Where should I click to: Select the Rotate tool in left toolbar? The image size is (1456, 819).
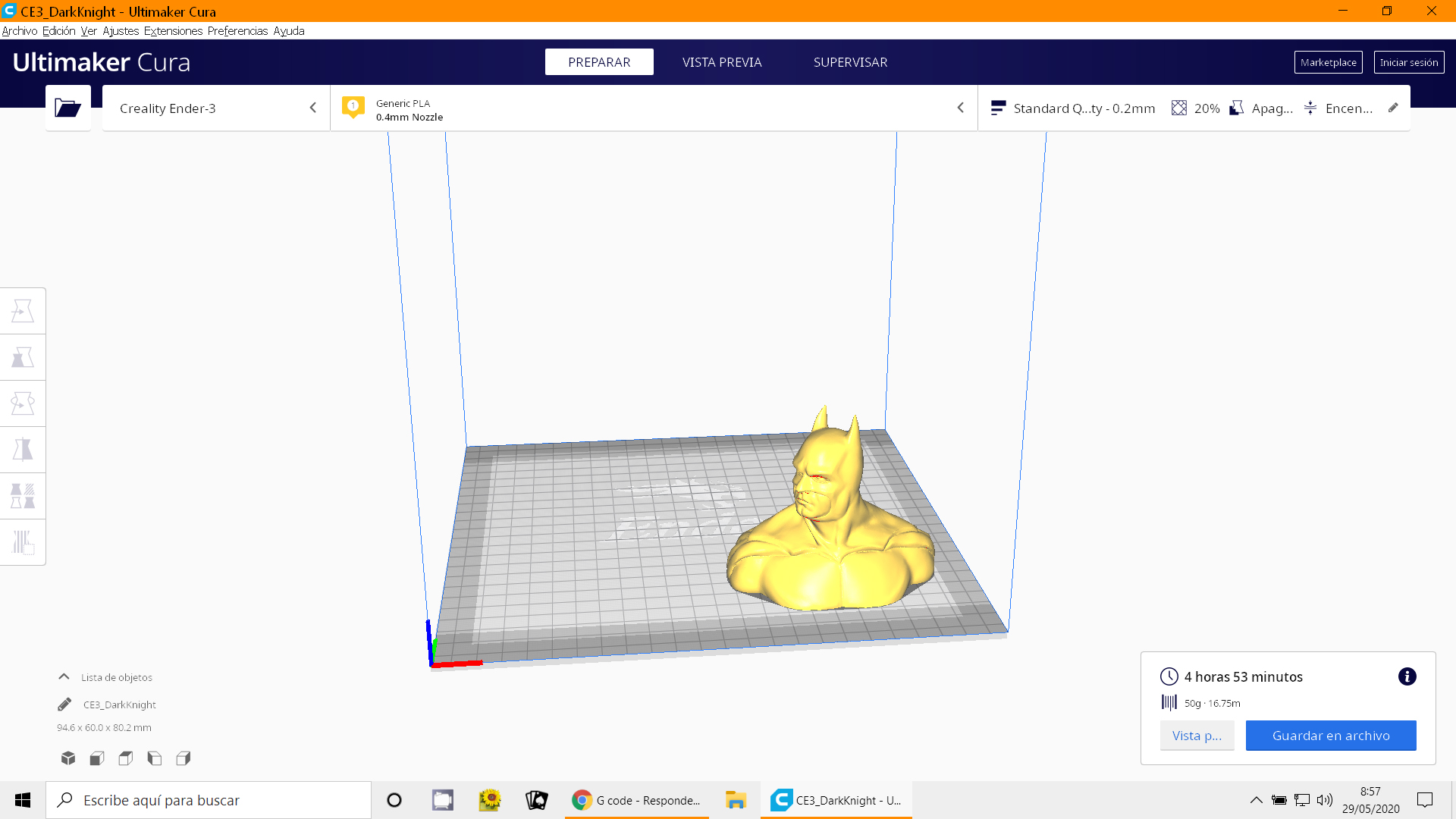[23, 403]
